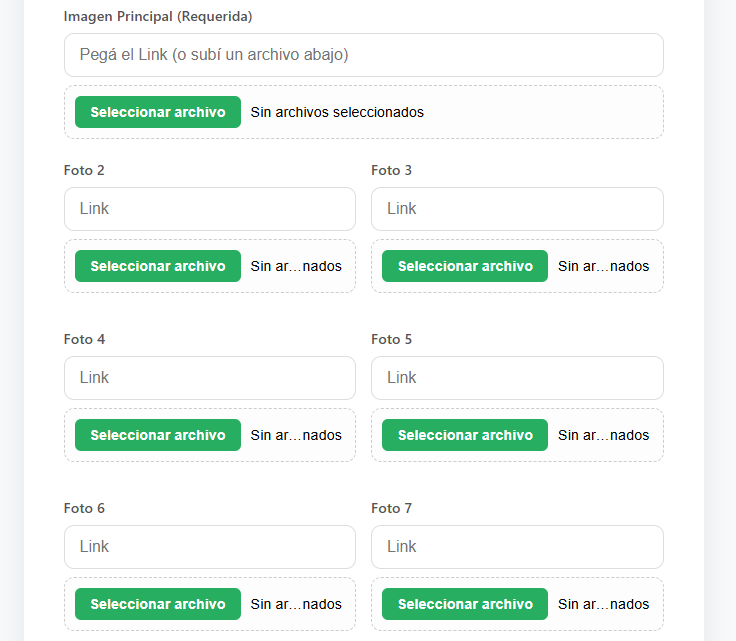Click the Foto 7 'Sin ar...nados' status text
Viewport: 736px width, 641px height.
click(604, 604)
